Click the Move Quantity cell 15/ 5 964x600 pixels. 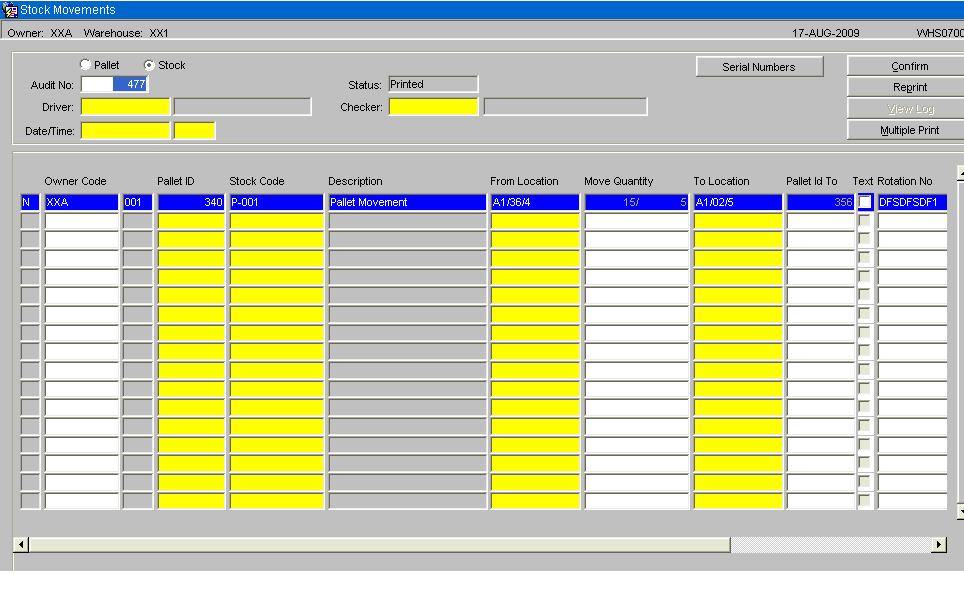pos(636,202)
